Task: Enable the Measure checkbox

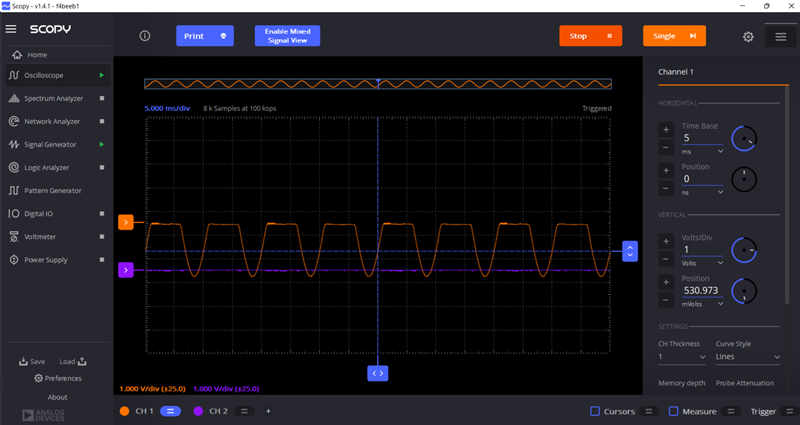Action: (x=673, y=411)
